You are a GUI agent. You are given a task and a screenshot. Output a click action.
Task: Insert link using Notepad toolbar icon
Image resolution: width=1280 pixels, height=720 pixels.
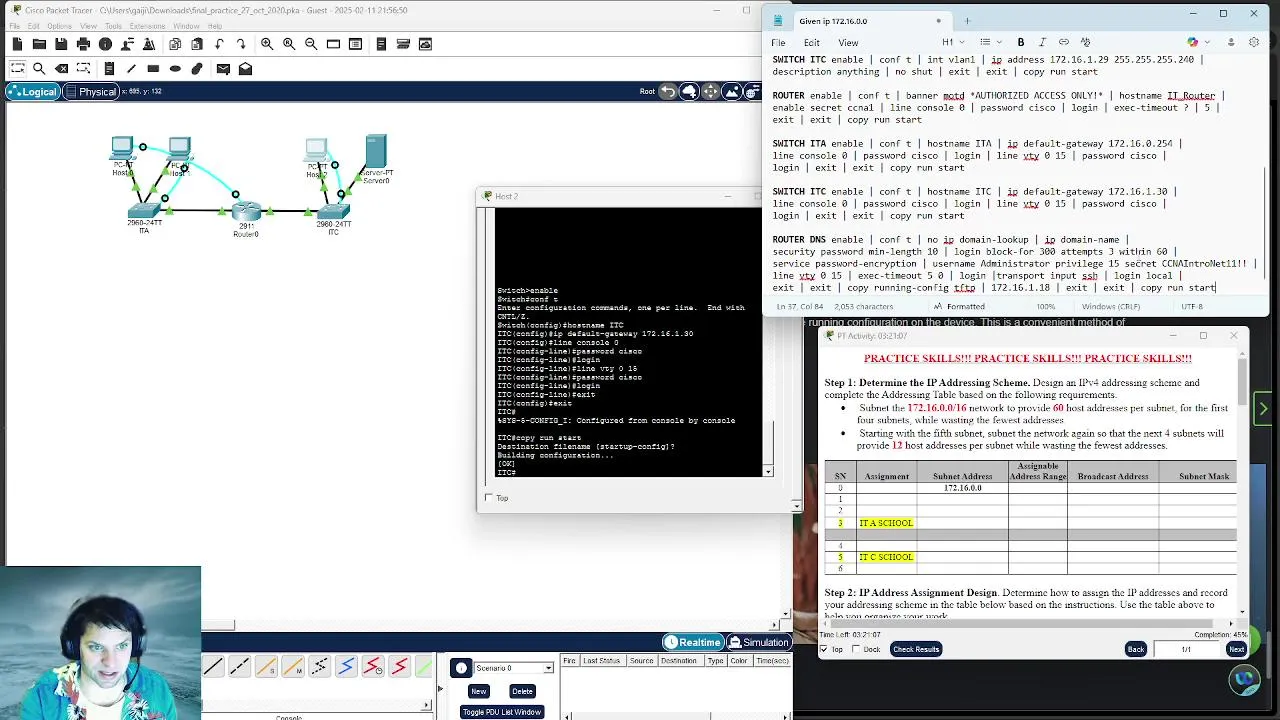coord(1064,42)
